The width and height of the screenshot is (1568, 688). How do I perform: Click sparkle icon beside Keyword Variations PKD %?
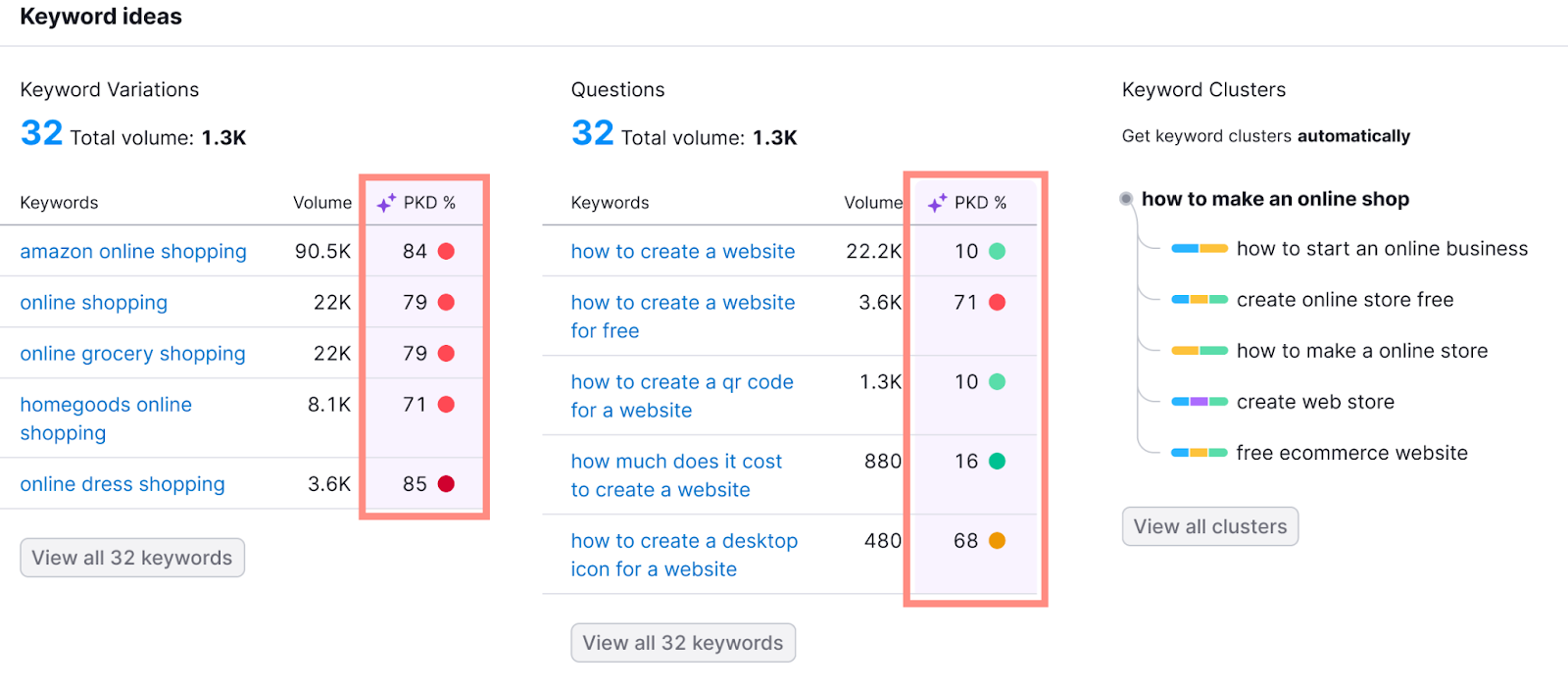point(386,203)
